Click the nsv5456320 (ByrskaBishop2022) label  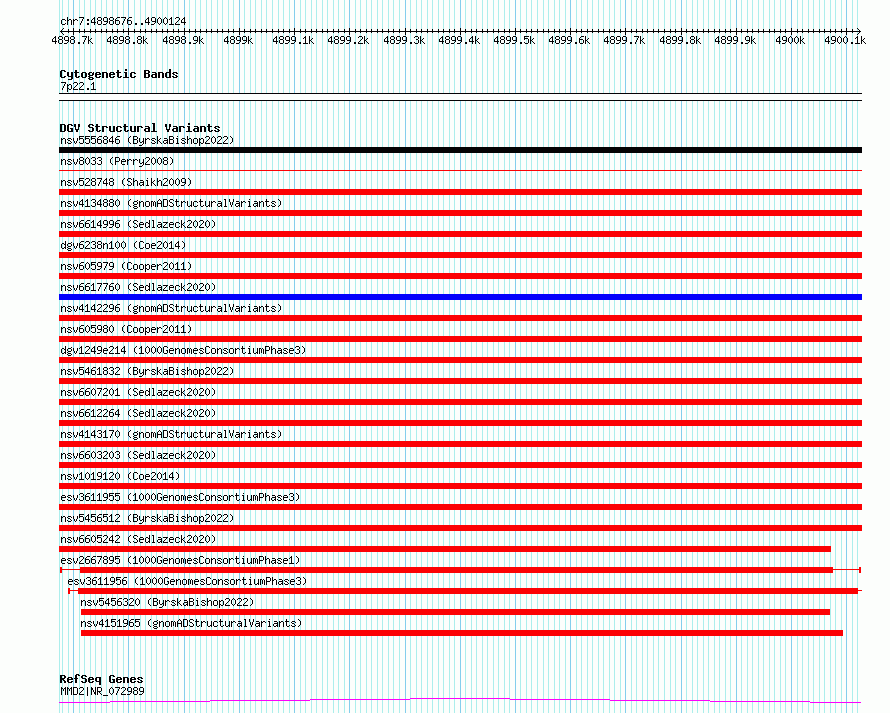click(167, 602)
